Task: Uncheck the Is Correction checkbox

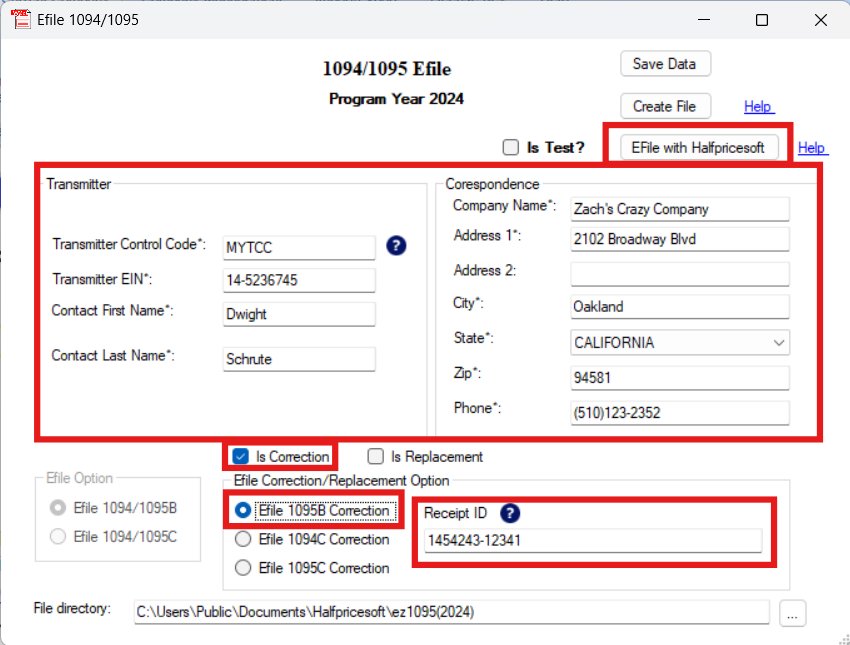Action: (239, 456)
